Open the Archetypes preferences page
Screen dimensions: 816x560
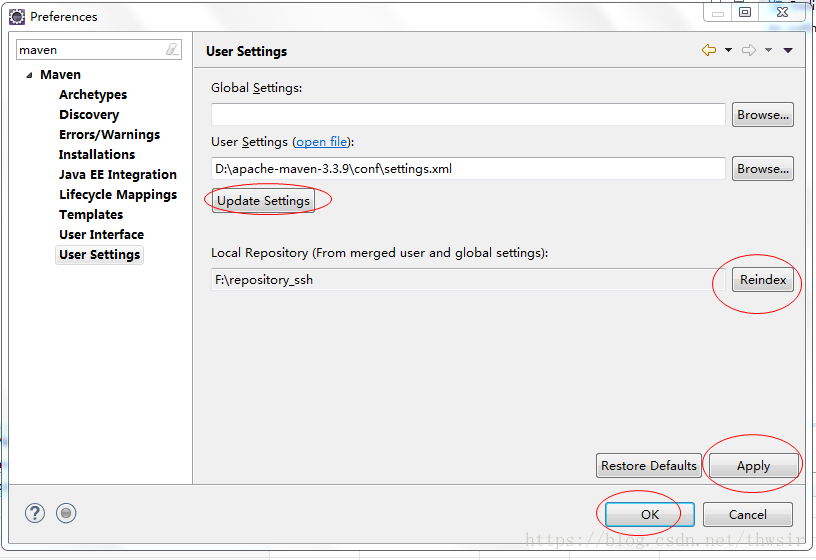93,95
